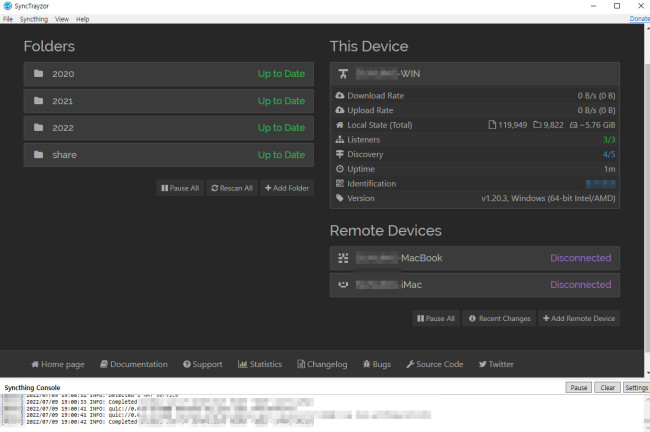Expand the share folder panel
Screen dimensions: 650x432
pyautogui.click(x=169, y=155)
